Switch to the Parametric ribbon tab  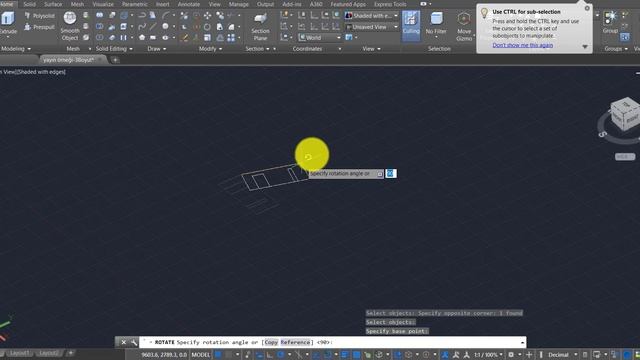(x=135, y=4)
